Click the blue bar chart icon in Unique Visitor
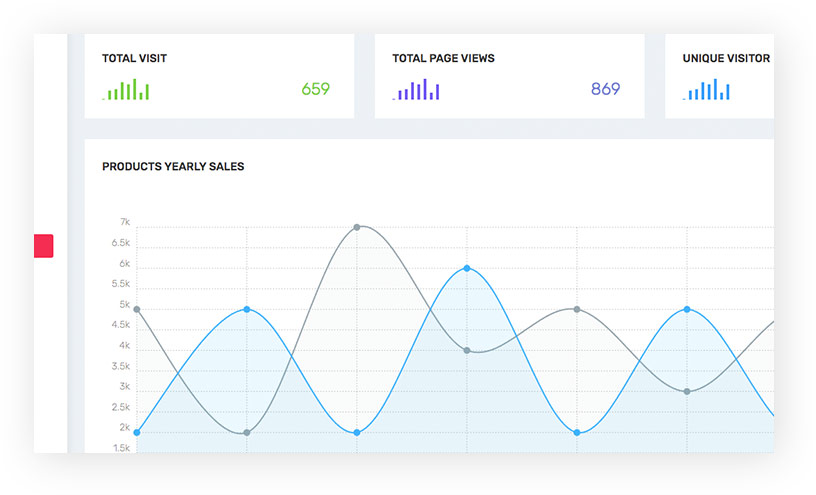This screenshot has width=816, height=495. (x=707, y=90)
